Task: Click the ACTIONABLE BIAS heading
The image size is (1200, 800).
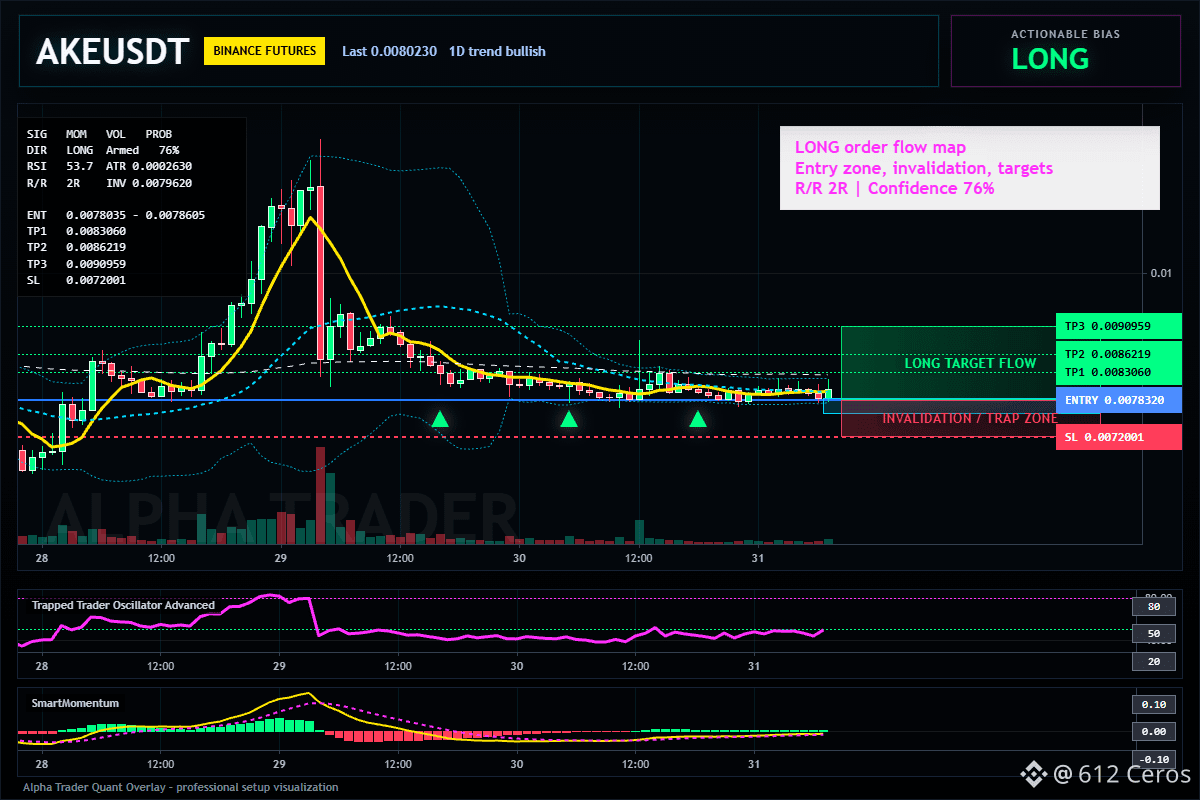Action: 1065,34
